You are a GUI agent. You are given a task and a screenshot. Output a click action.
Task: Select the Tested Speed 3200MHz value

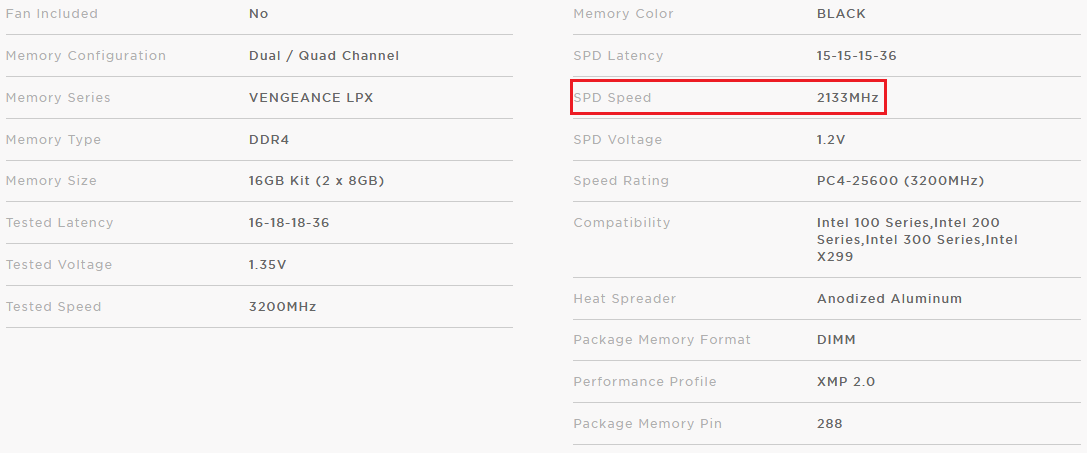pyautogui.click(x=283, y=306)
